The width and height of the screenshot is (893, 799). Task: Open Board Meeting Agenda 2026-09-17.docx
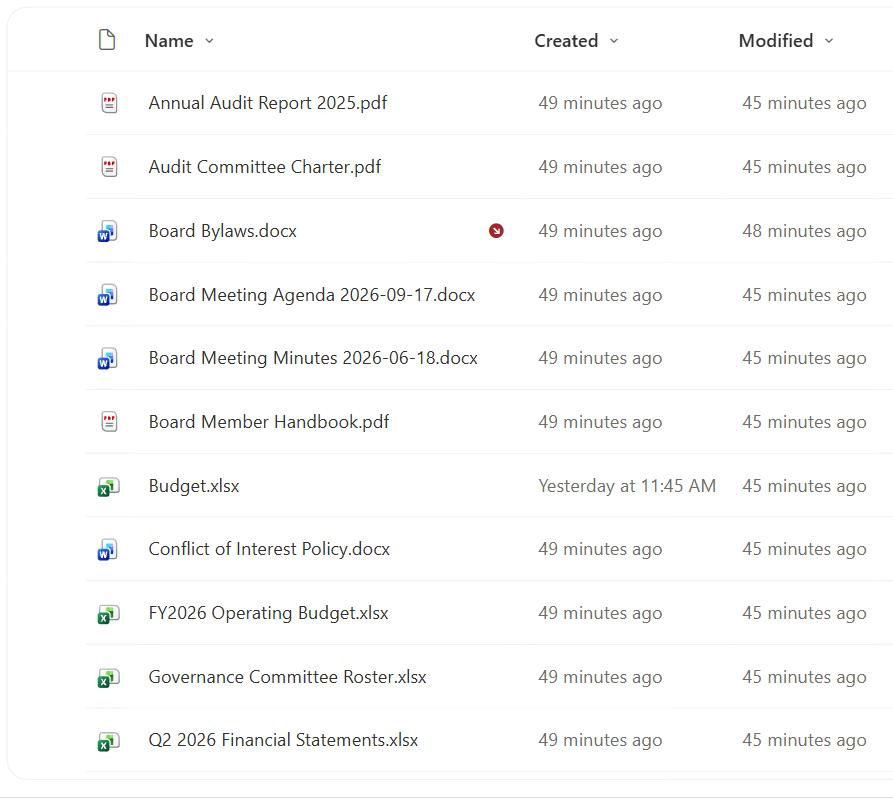click(312, 295)
